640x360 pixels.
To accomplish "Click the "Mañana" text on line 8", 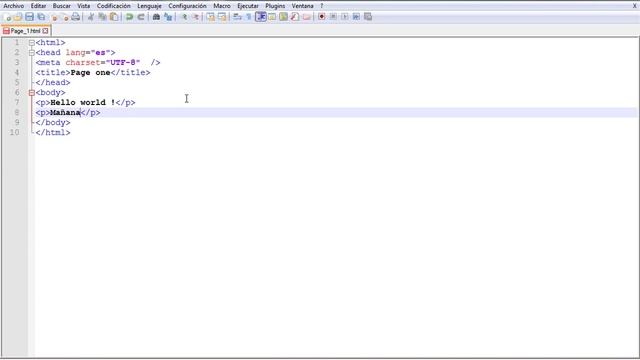I will (65, 113).
